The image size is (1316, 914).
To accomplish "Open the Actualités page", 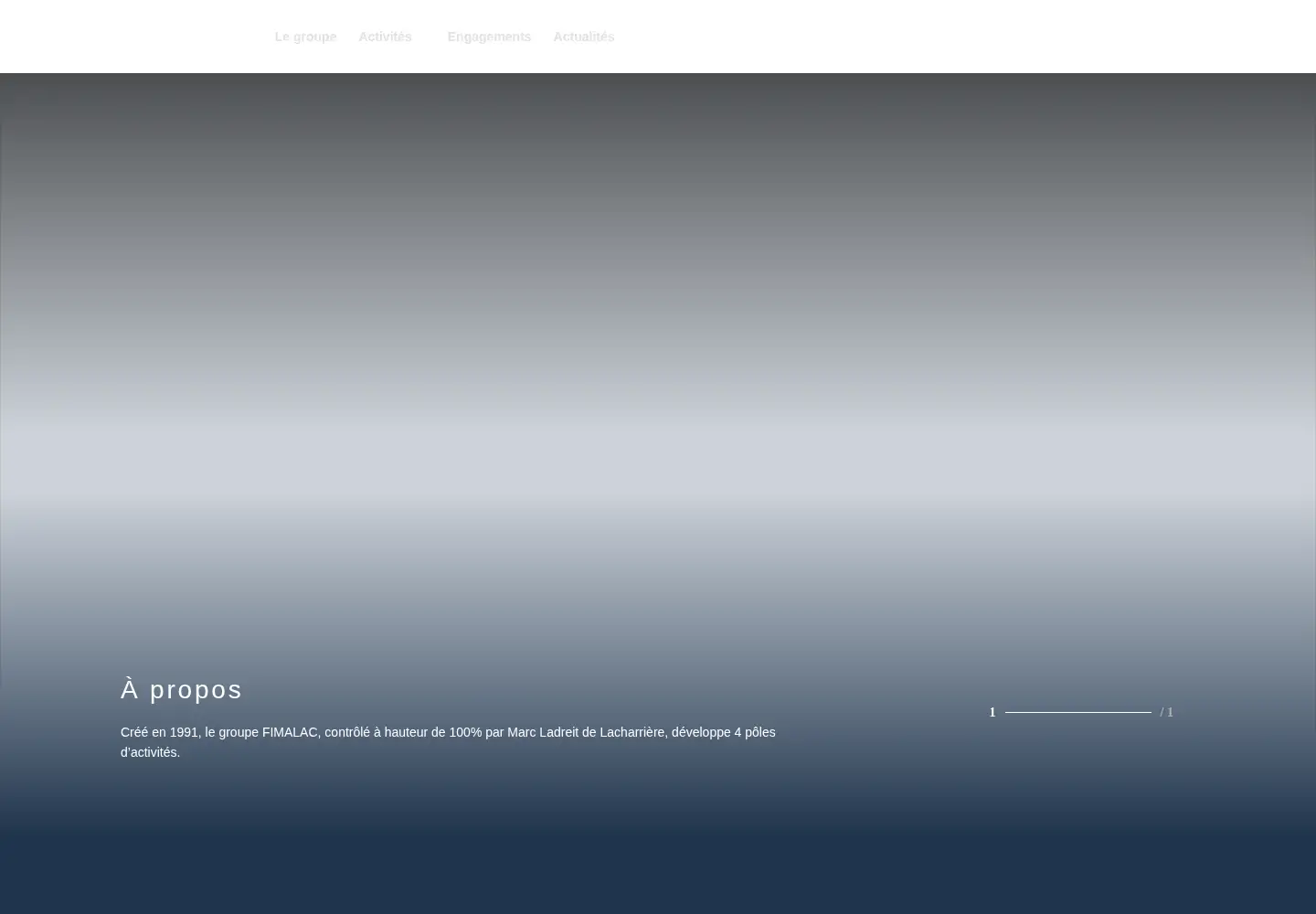I will [x=583, y=37].
